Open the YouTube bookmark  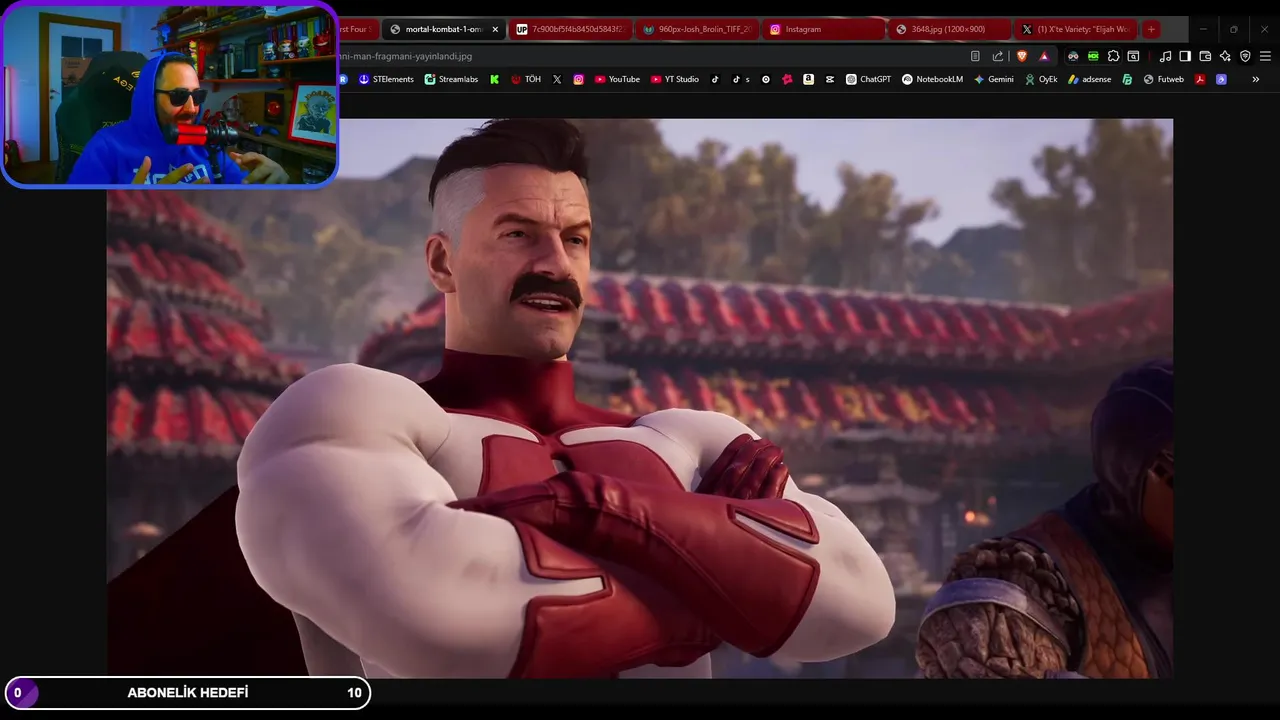(x=617, y=79)
